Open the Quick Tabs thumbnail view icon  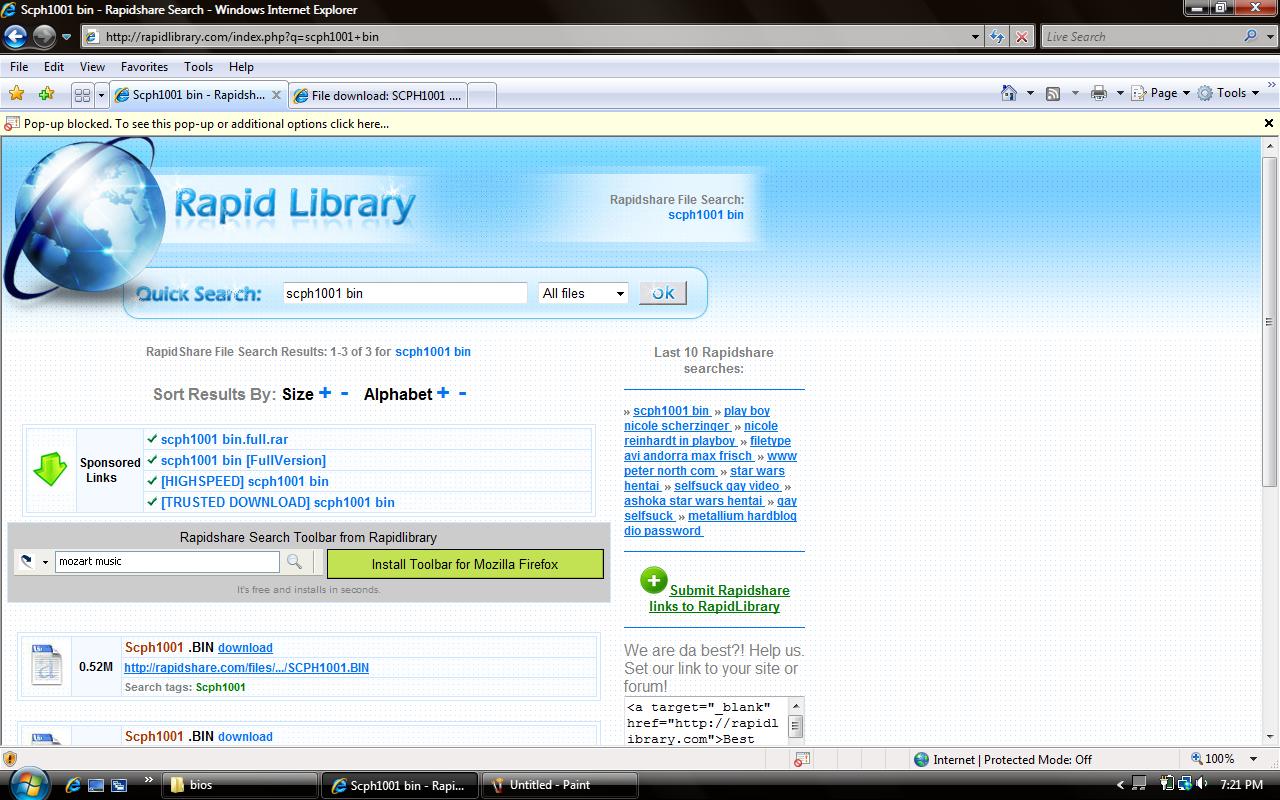coord(82,95)
